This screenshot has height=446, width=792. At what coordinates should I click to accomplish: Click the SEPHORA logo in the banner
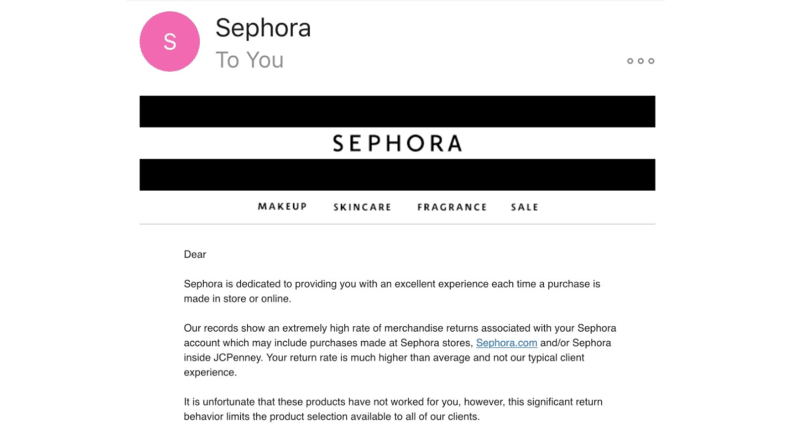[x=398, y=143]
